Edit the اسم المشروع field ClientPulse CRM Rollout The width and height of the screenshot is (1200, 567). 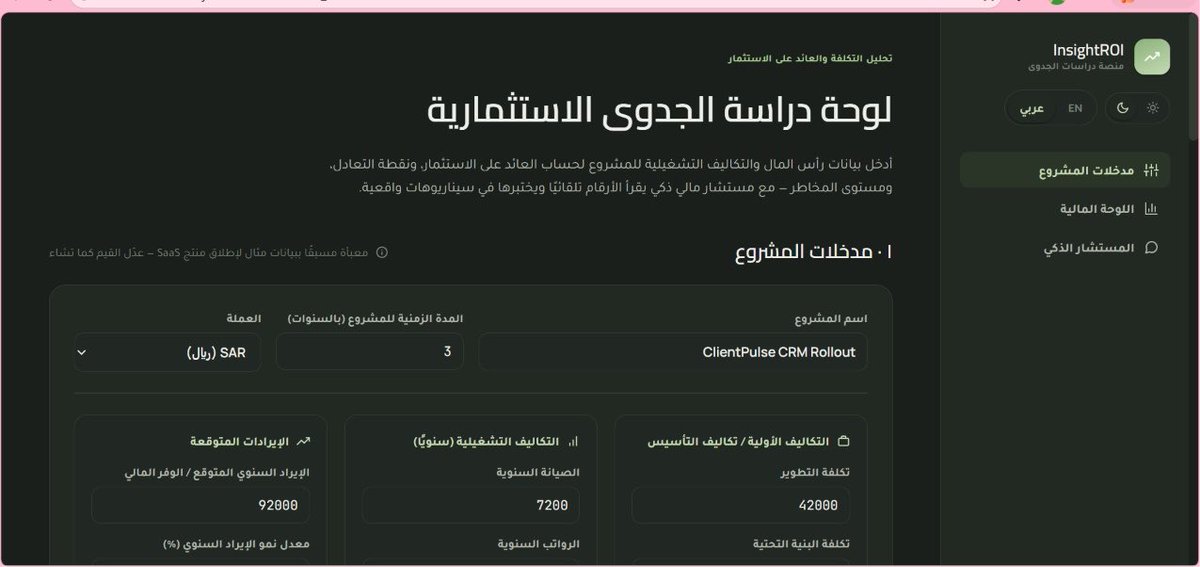pos(673,352)
